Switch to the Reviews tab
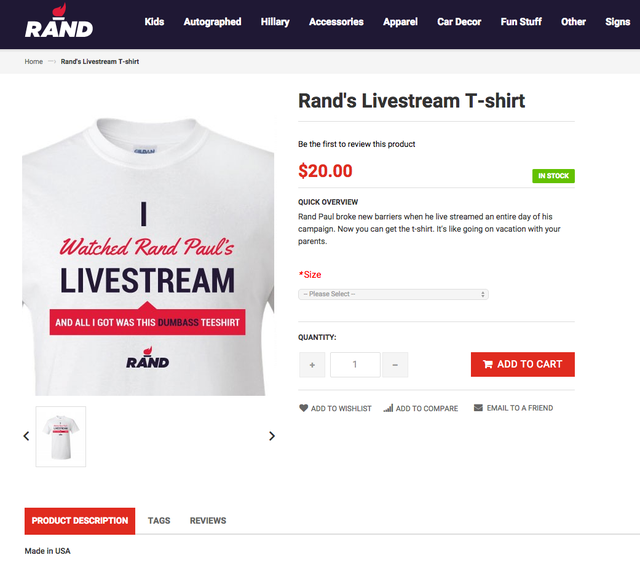The height and width of the screenshot is (579, 640). (x=208, y=521)
